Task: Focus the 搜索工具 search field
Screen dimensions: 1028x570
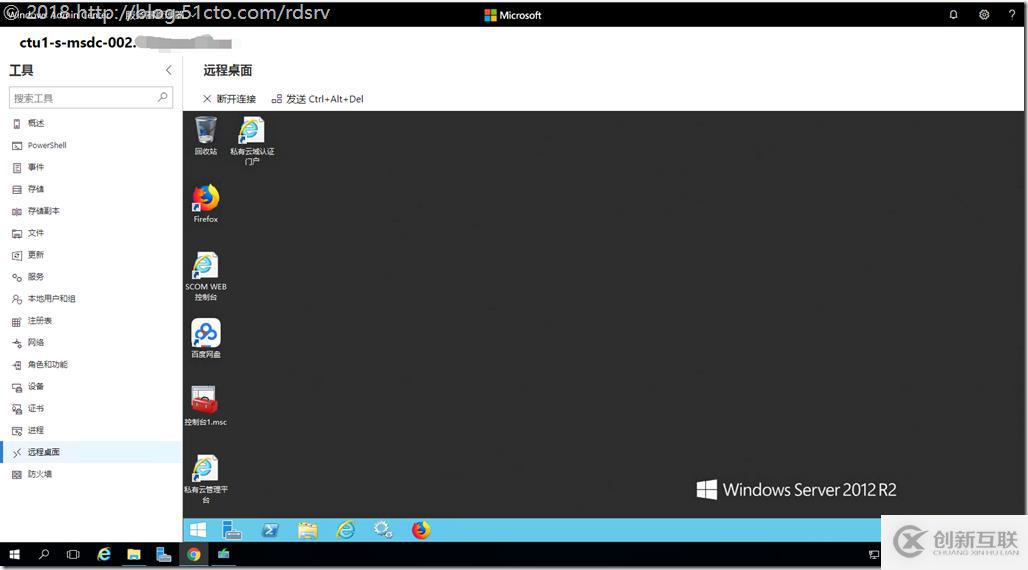Action: (91, 98)
